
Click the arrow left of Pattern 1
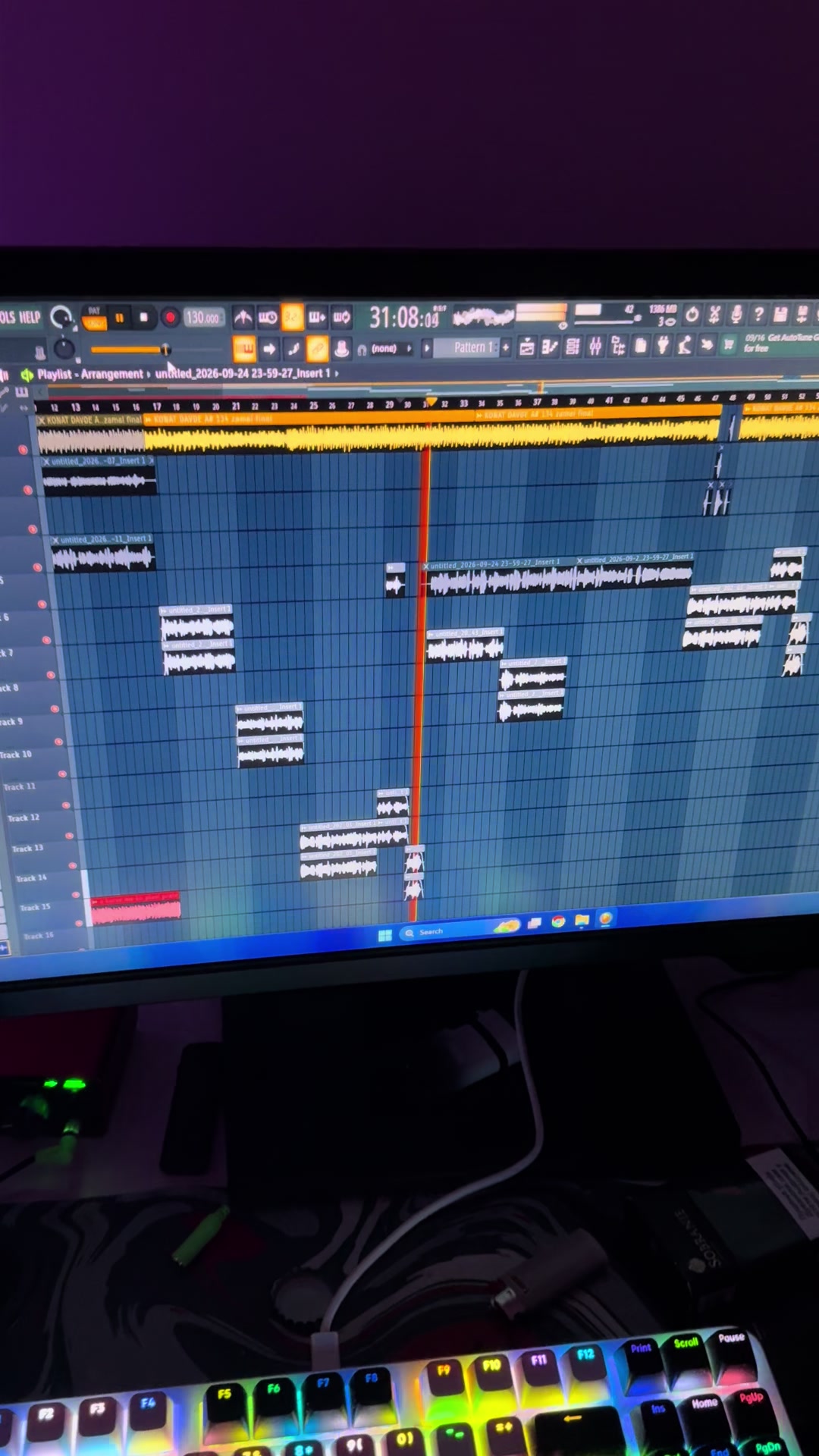(427, 348)
